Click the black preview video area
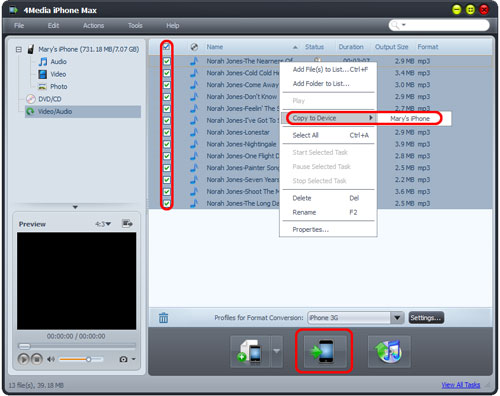The height and width of the screenshot is (396, 500). point(76,281)
